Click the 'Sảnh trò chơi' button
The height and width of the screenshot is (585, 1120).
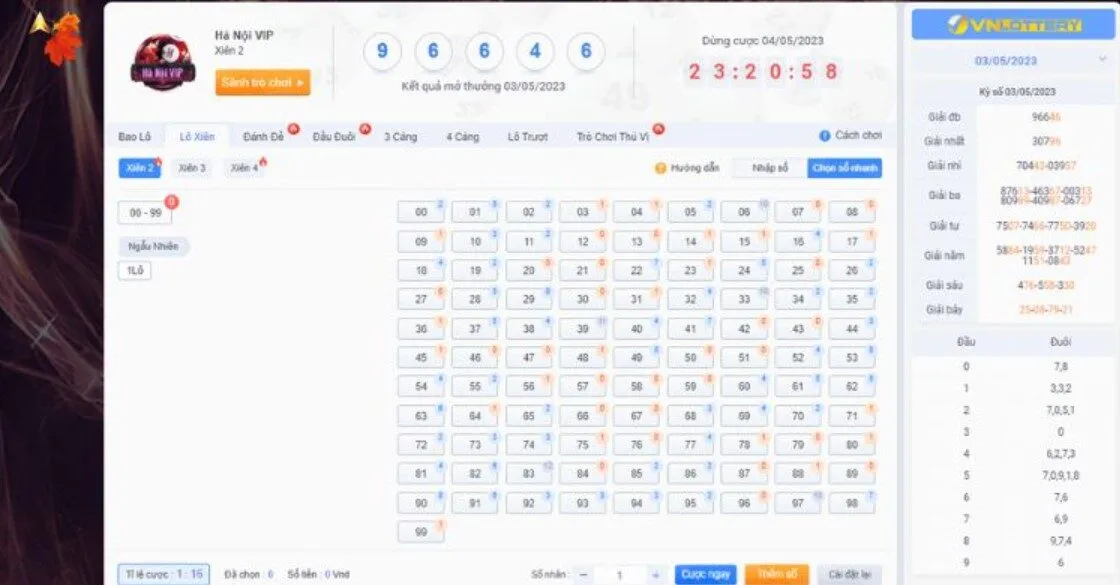point(263,84)
